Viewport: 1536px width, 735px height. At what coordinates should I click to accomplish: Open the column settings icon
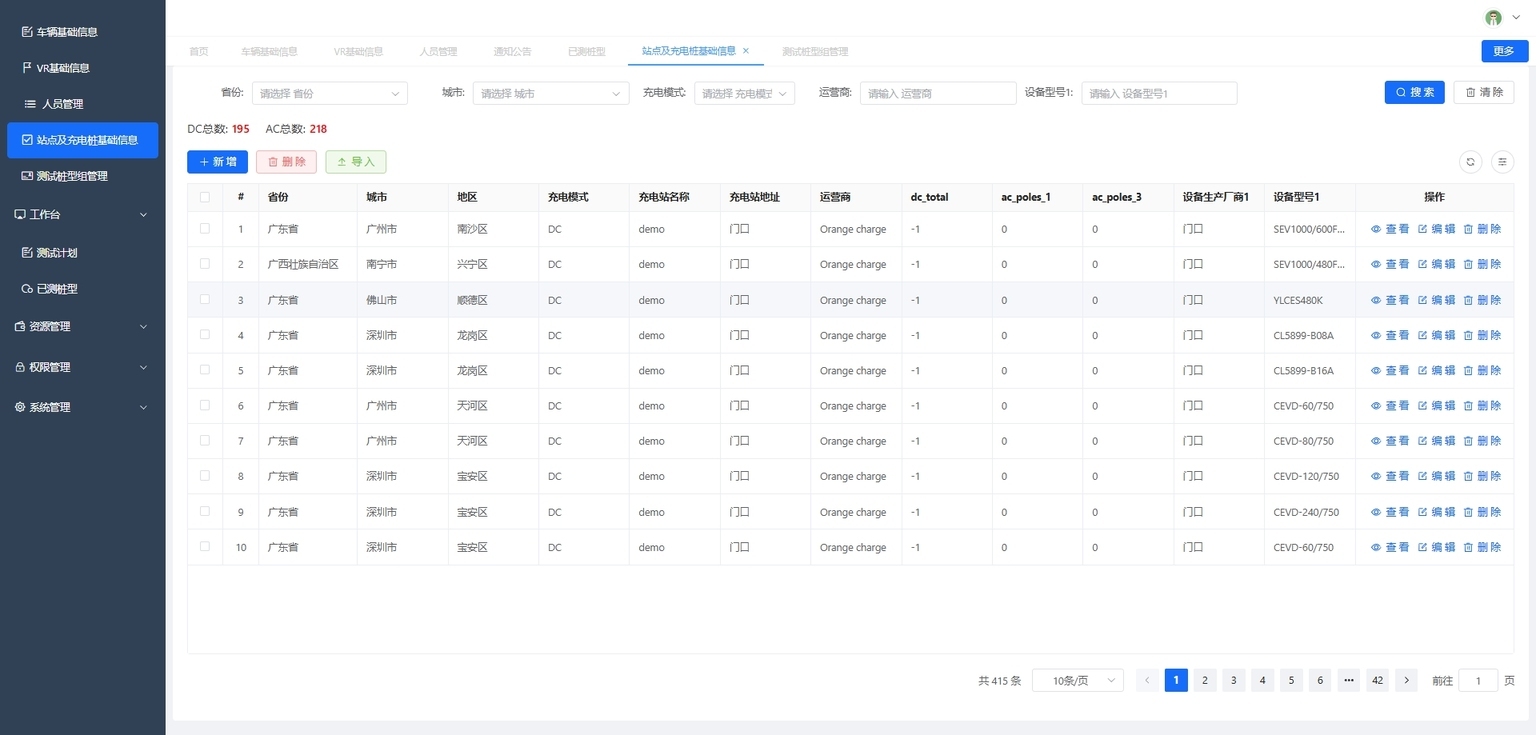(x=1502, y=162)
